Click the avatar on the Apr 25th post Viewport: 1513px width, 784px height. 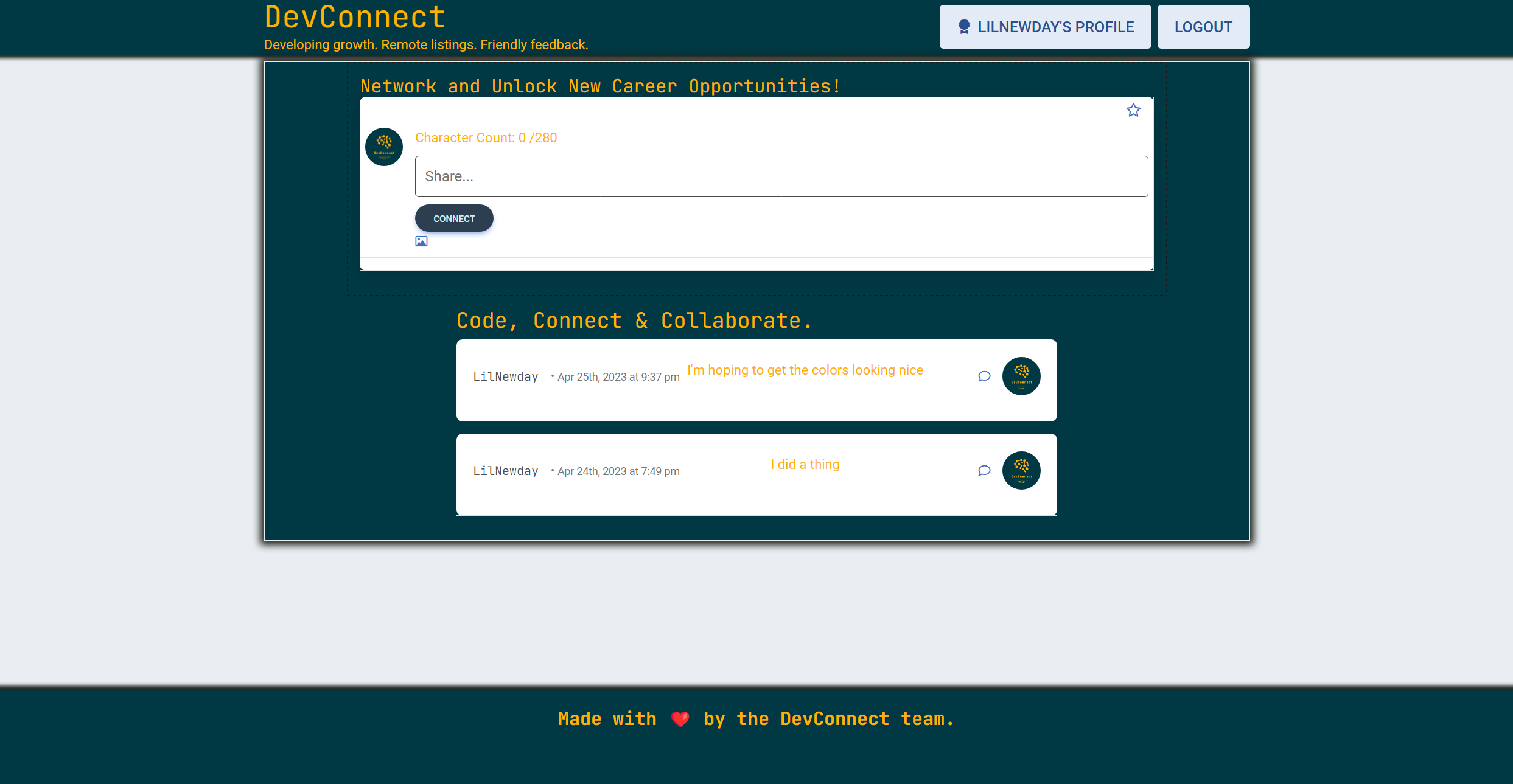coord(1021,376)
